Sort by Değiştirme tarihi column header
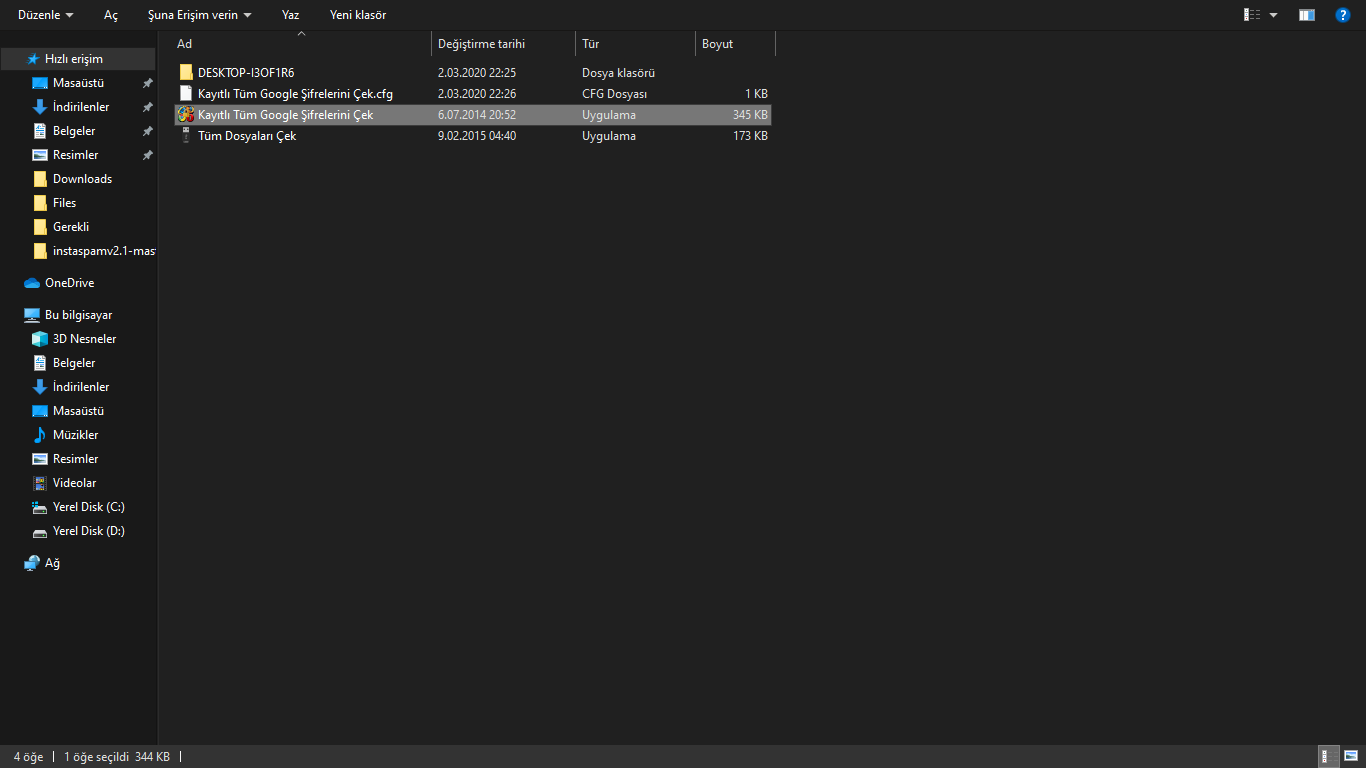 pyautogui.click(x=503, y=44)
